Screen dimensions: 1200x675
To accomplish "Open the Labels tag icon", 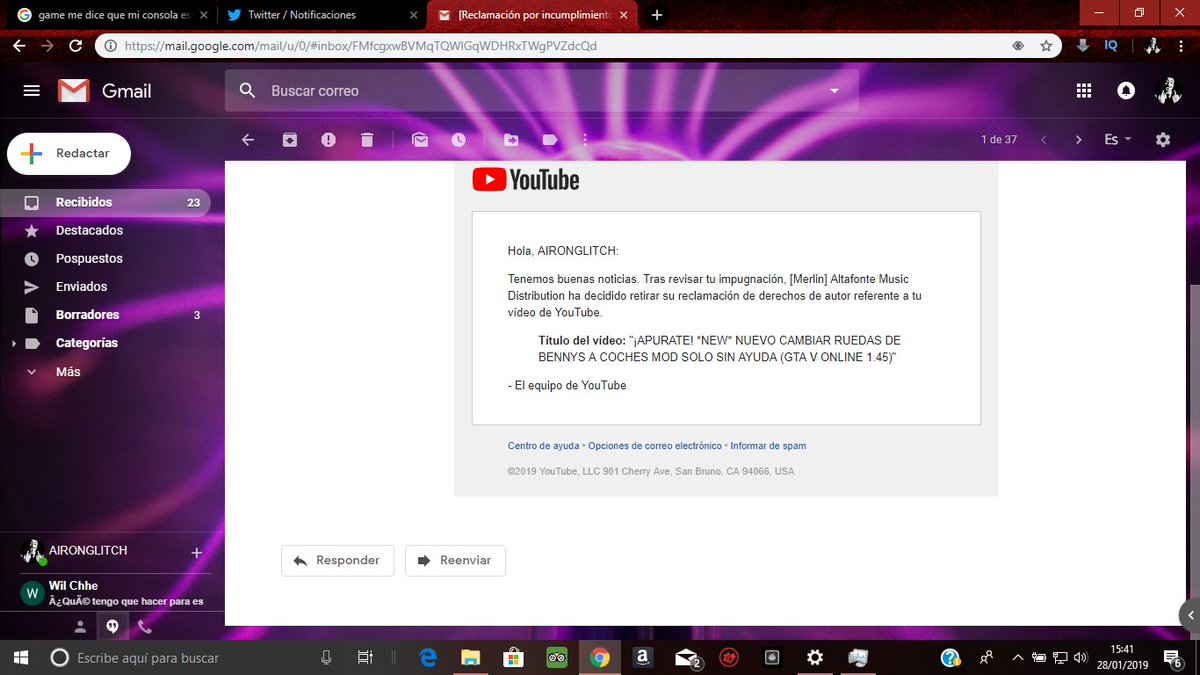I will (x=549, y=140).
